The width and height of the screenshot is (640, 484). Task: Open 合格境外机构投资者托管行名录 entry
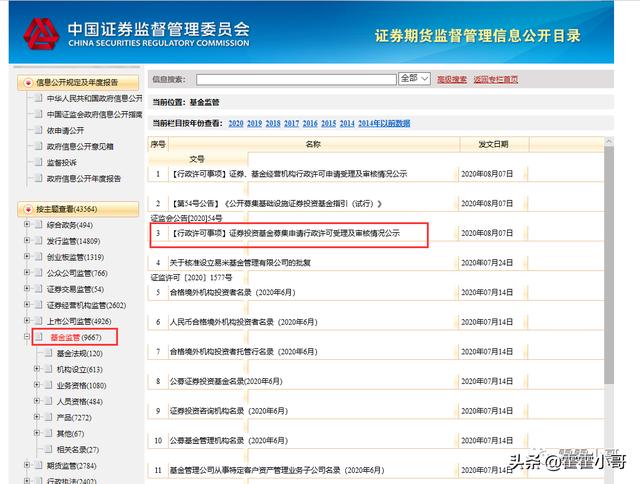point(244,352)
